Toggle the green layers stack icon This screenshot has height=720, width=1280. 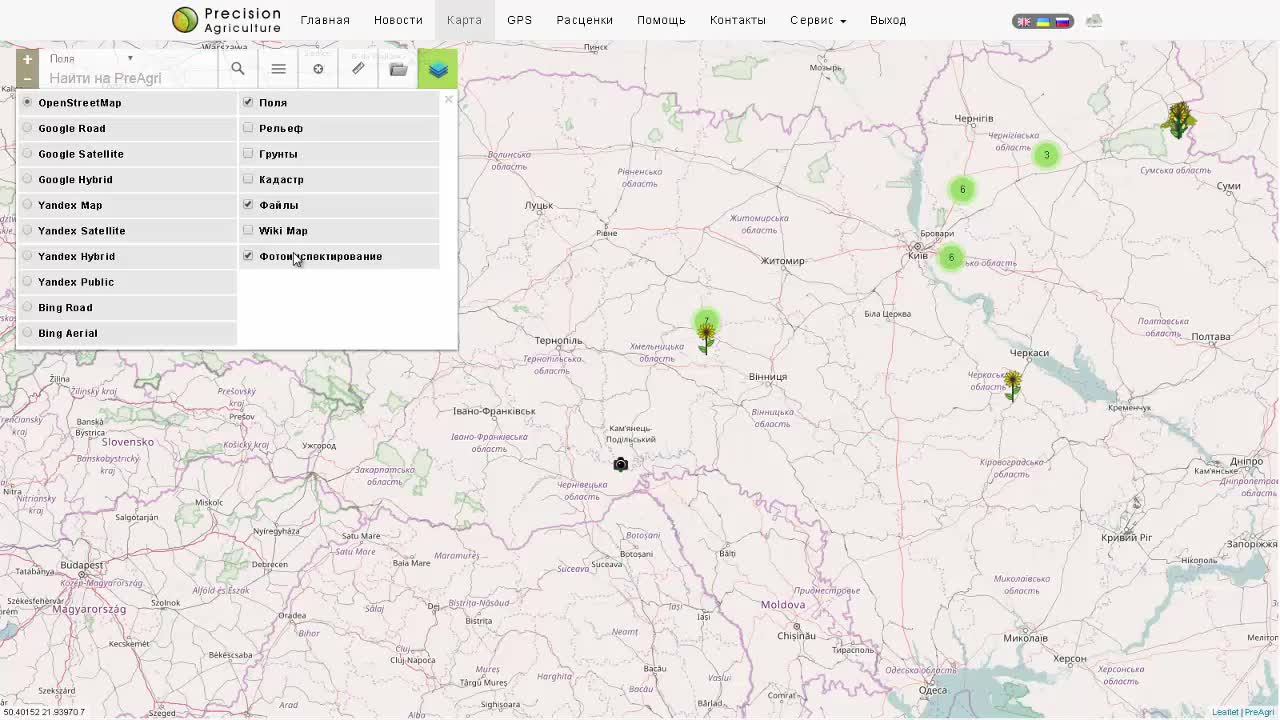click(438, 69)
